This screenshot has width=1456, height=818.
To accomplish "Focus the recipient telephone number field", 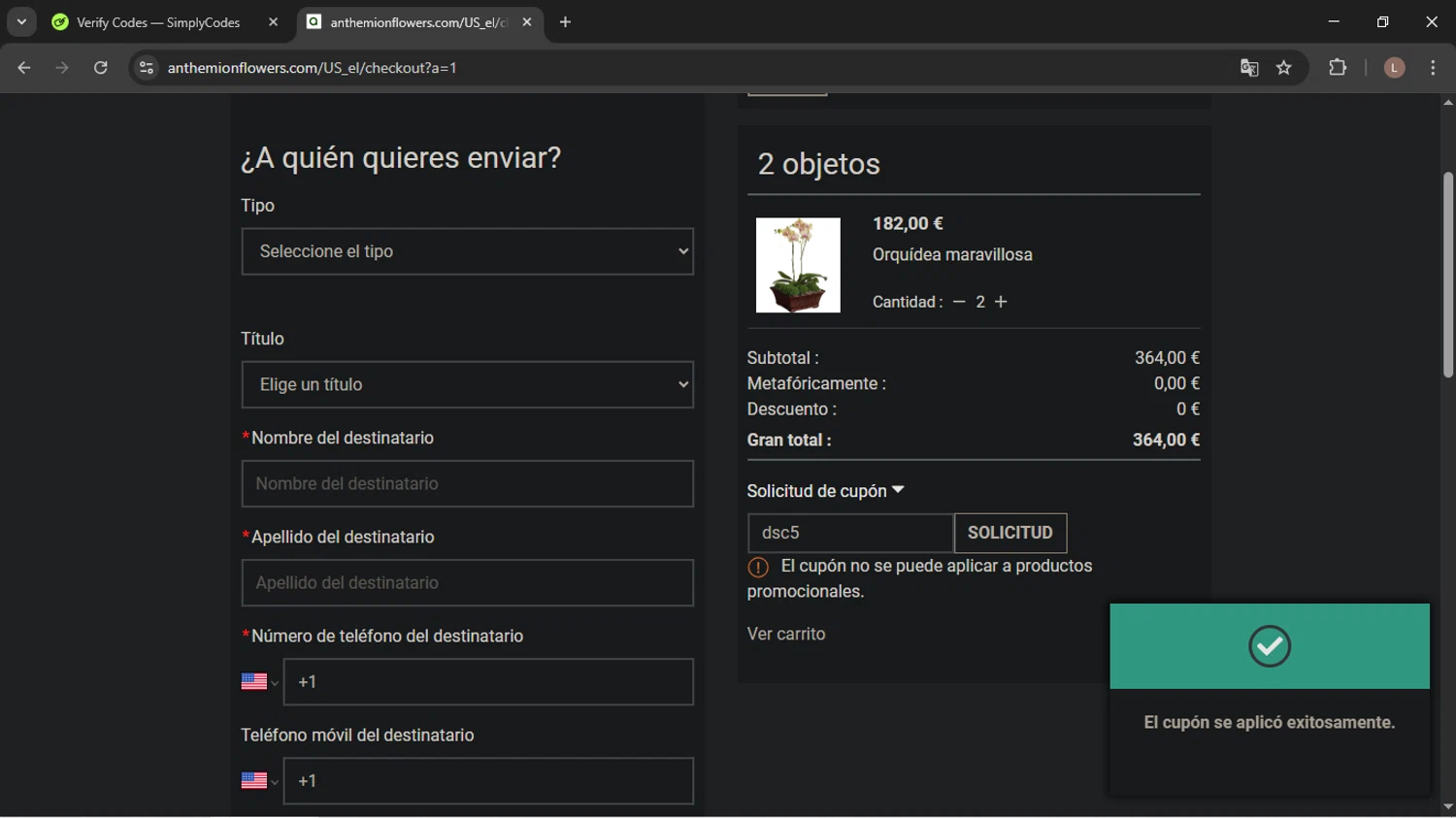I will pyautogui.click(x=488, y=682).
